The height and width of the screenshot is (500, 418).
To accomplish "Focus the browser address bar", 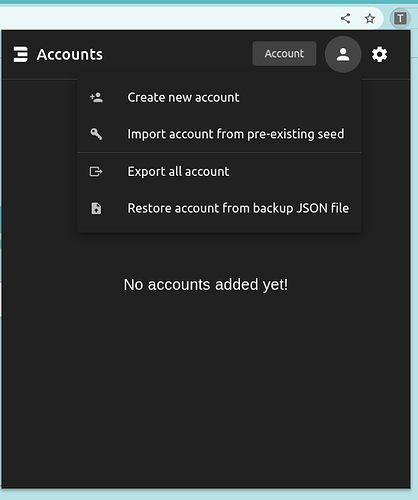I will (x=167, y=18).
